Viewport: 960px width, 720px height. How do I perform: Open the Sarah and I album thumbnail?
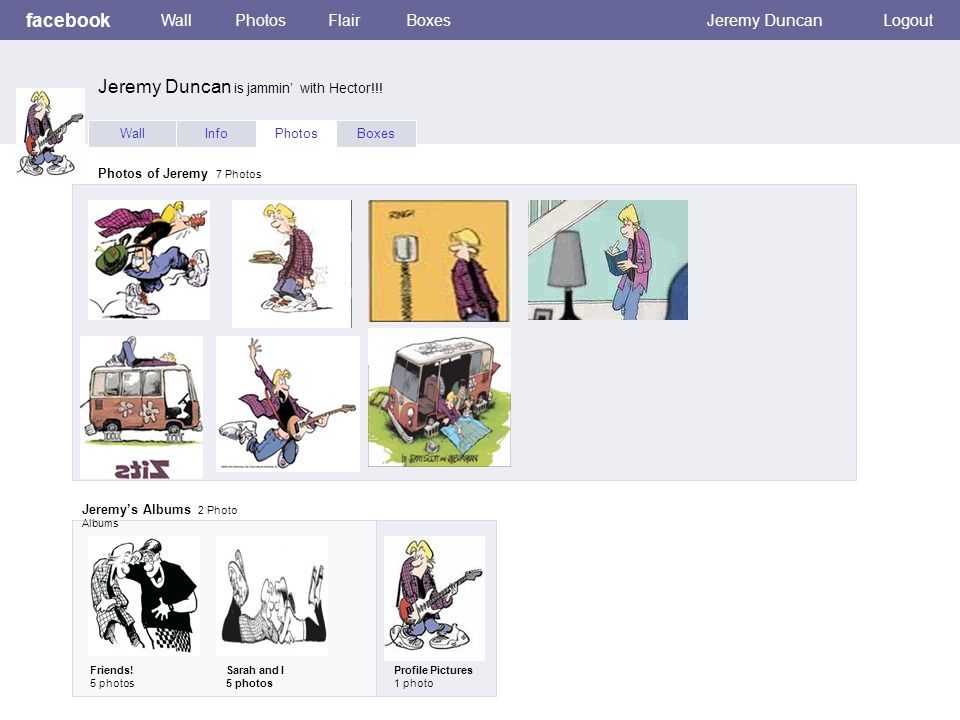pyautogui.click(x=272, y=596)
